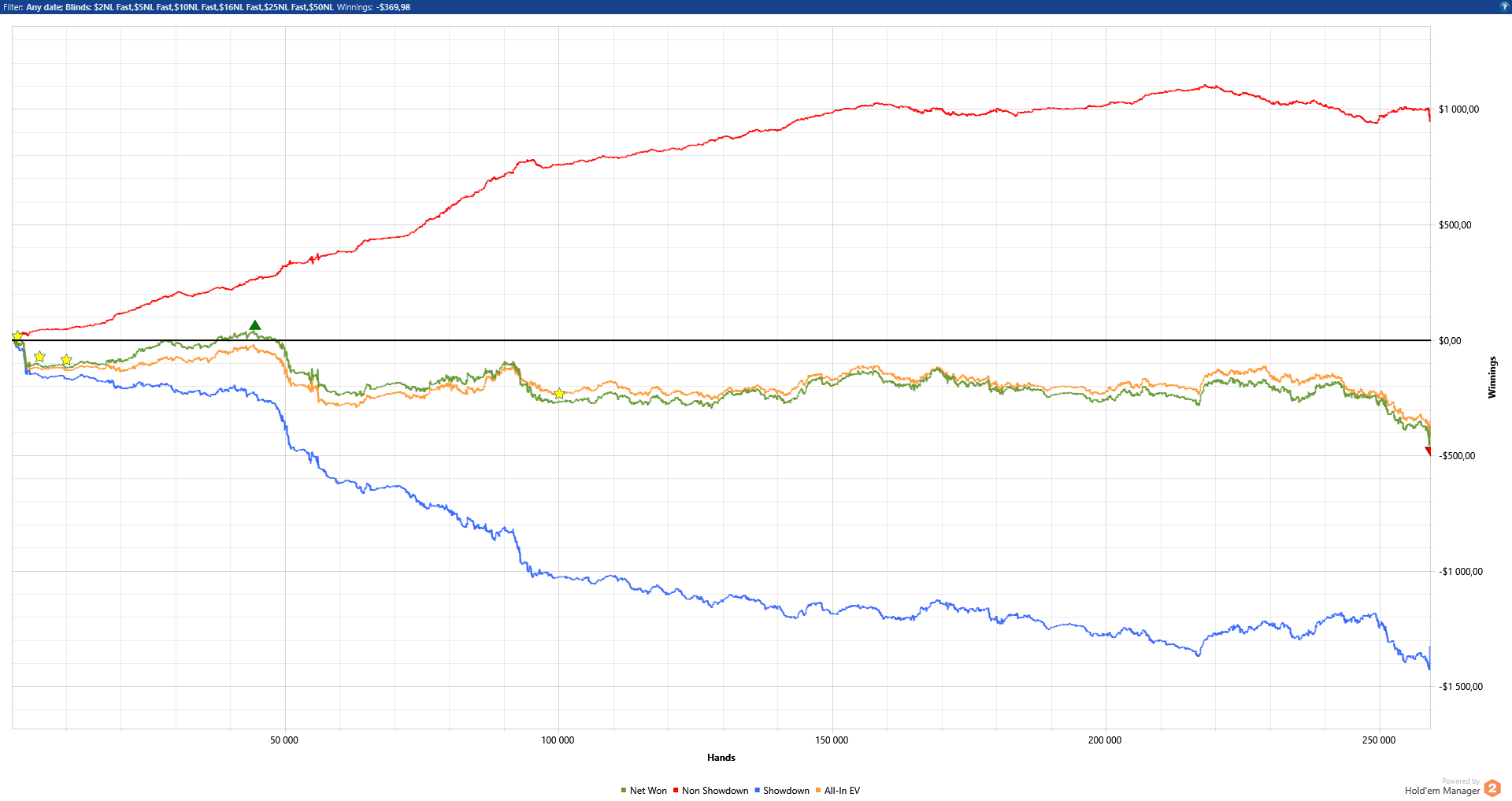
Task: Click the "All-In EV" legend label
Action: (x=842, y=791)
